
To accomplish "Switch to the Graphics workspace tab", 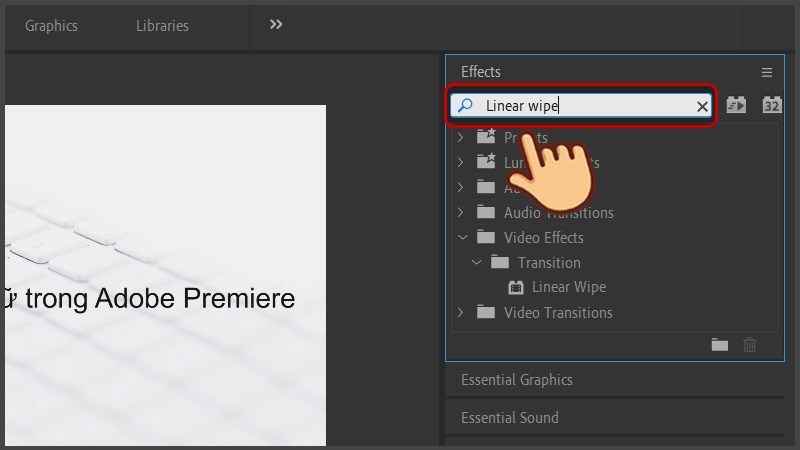I will click(x=51, y=26).
